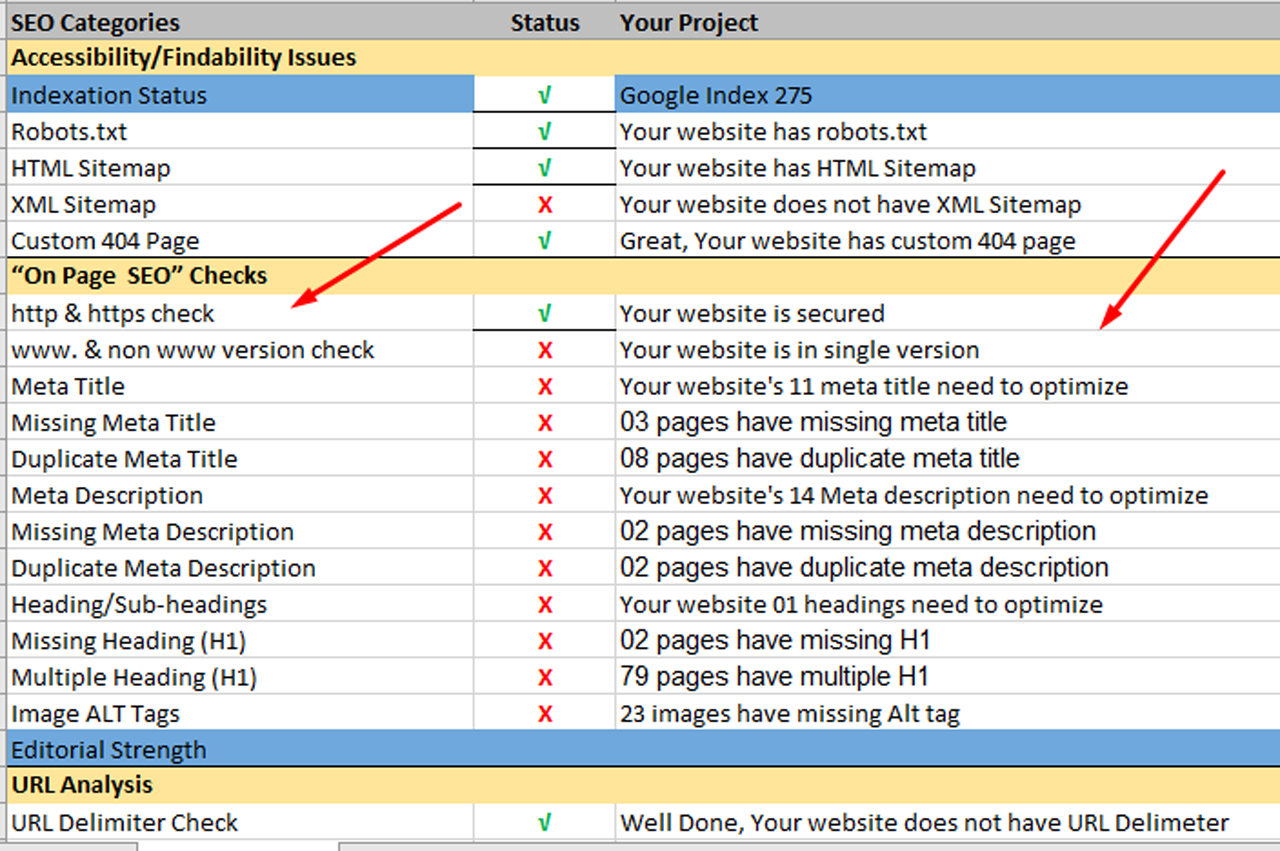Select the Robots.txt category cell

(70, 132)
